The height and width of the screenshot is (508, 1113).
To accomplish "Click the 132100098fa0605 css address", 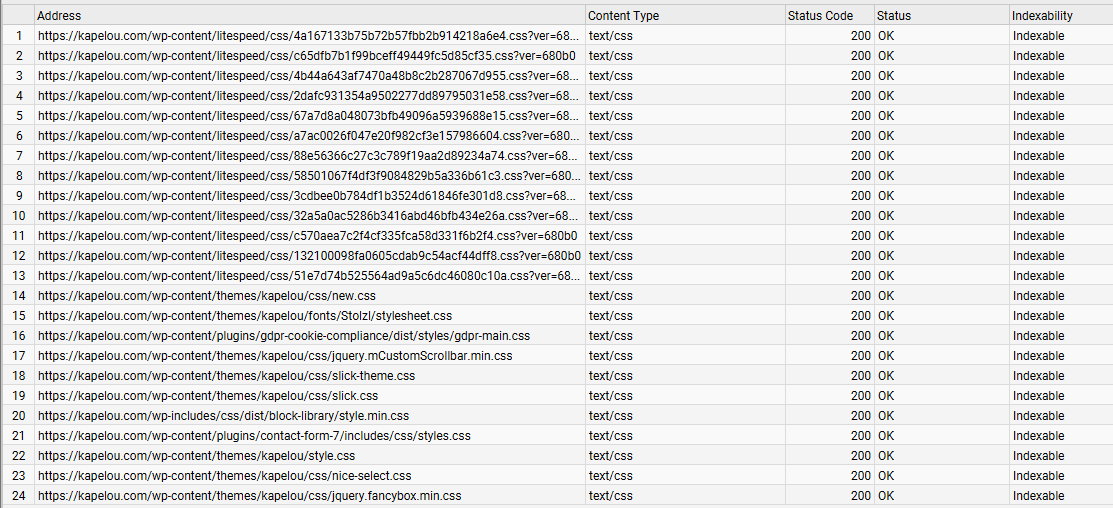I will coord(309,255).
